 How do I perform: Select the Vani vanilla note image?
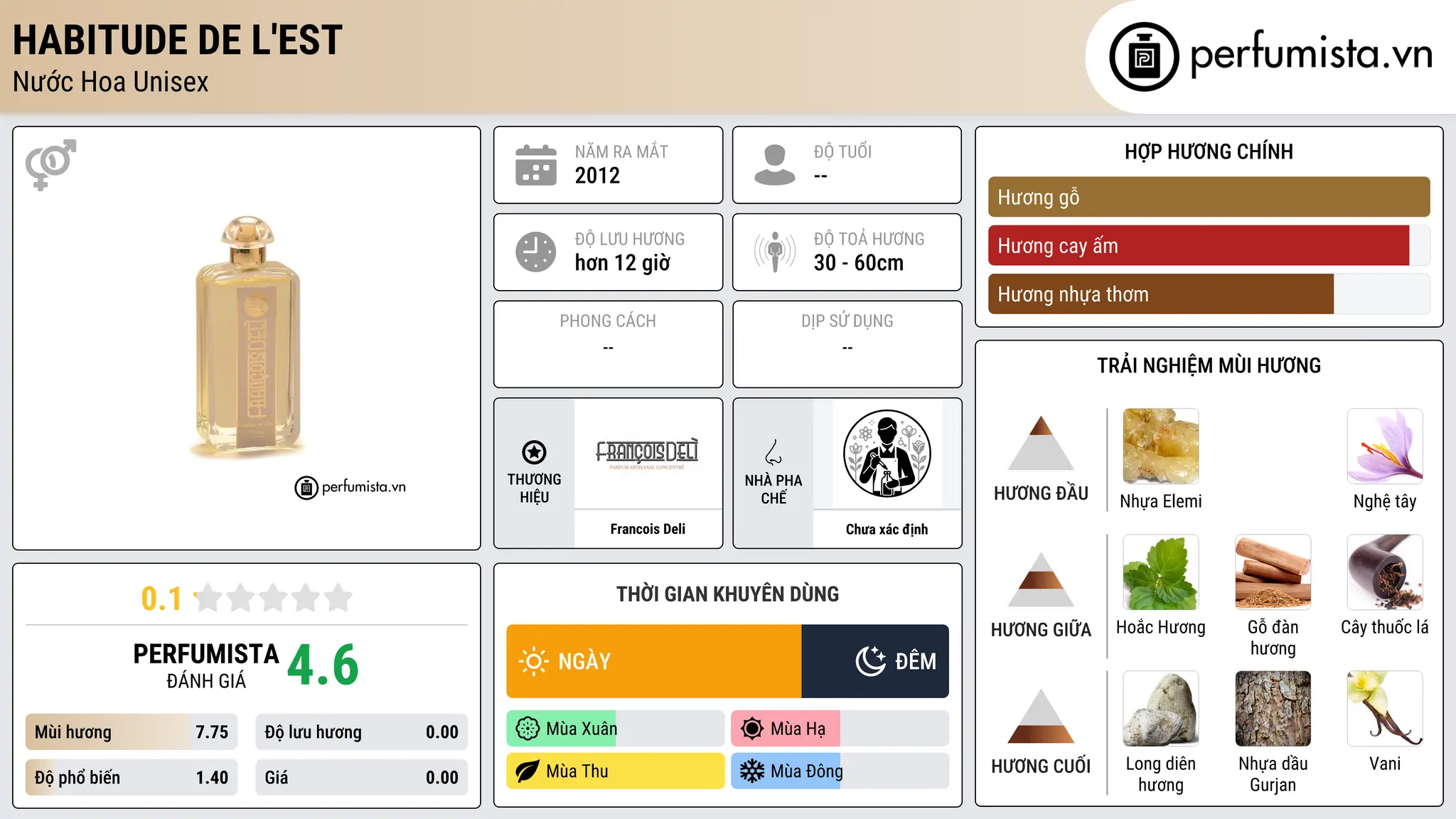coord(1385,709)
